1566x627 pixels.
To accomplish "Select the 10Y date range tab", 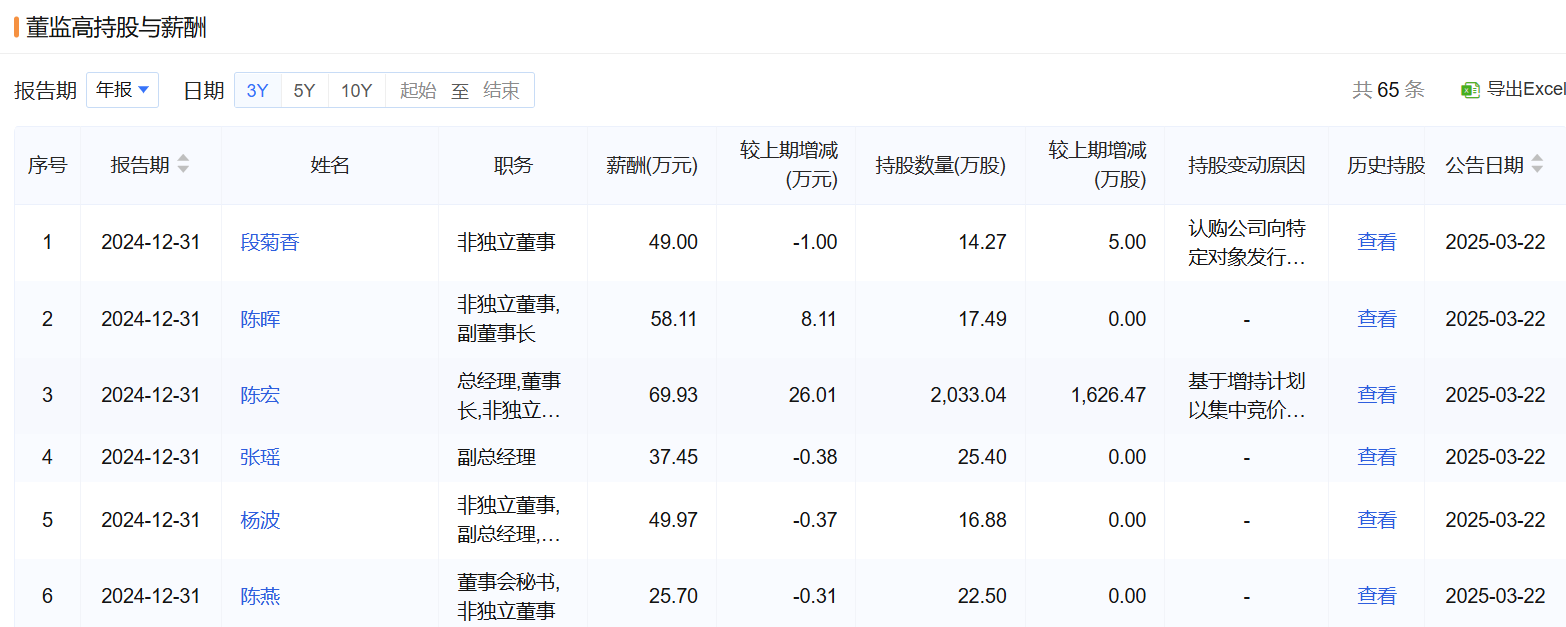I will coord(356,90).
